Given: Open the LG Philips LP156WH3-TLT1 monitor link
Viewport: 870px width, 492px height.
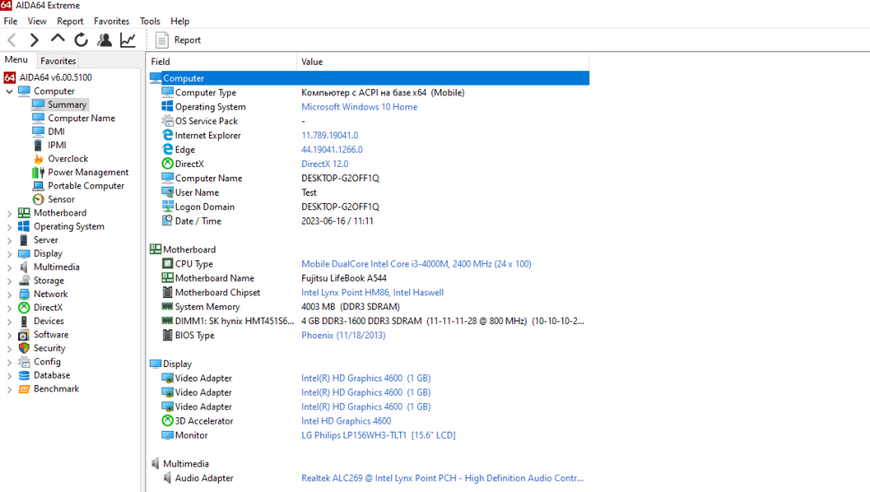Looking at the screenshot, I should 378,435.
